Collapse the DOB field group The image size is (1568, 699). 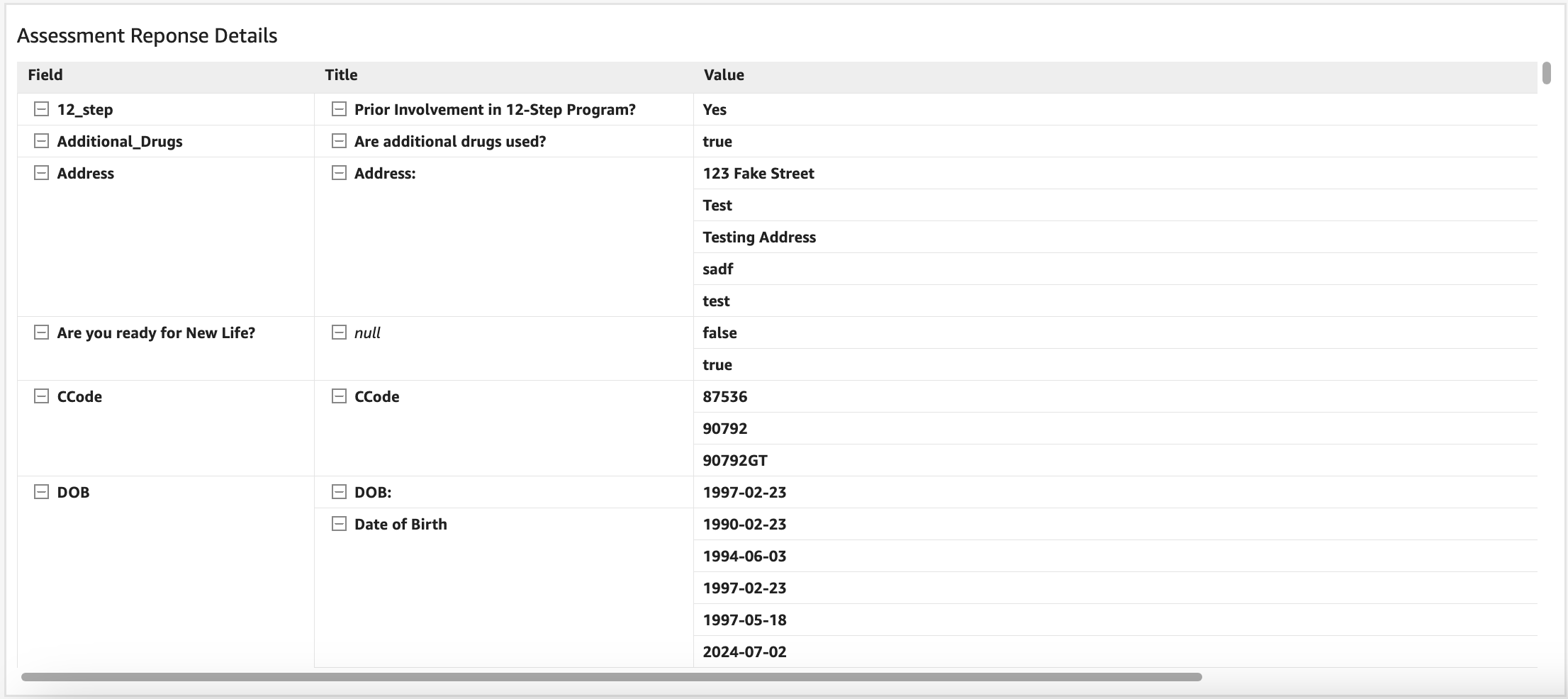[42, 492]
